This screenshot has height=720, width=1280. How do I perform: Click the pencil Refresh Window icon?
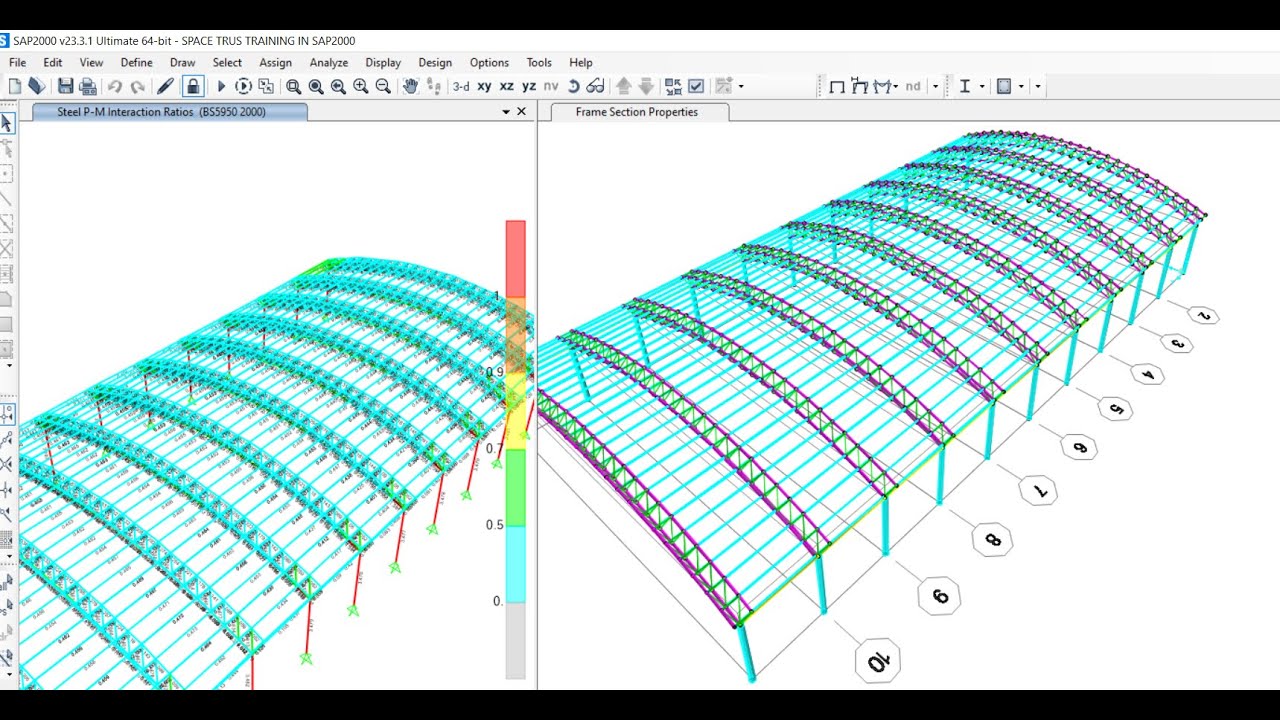tap(166, 86)
